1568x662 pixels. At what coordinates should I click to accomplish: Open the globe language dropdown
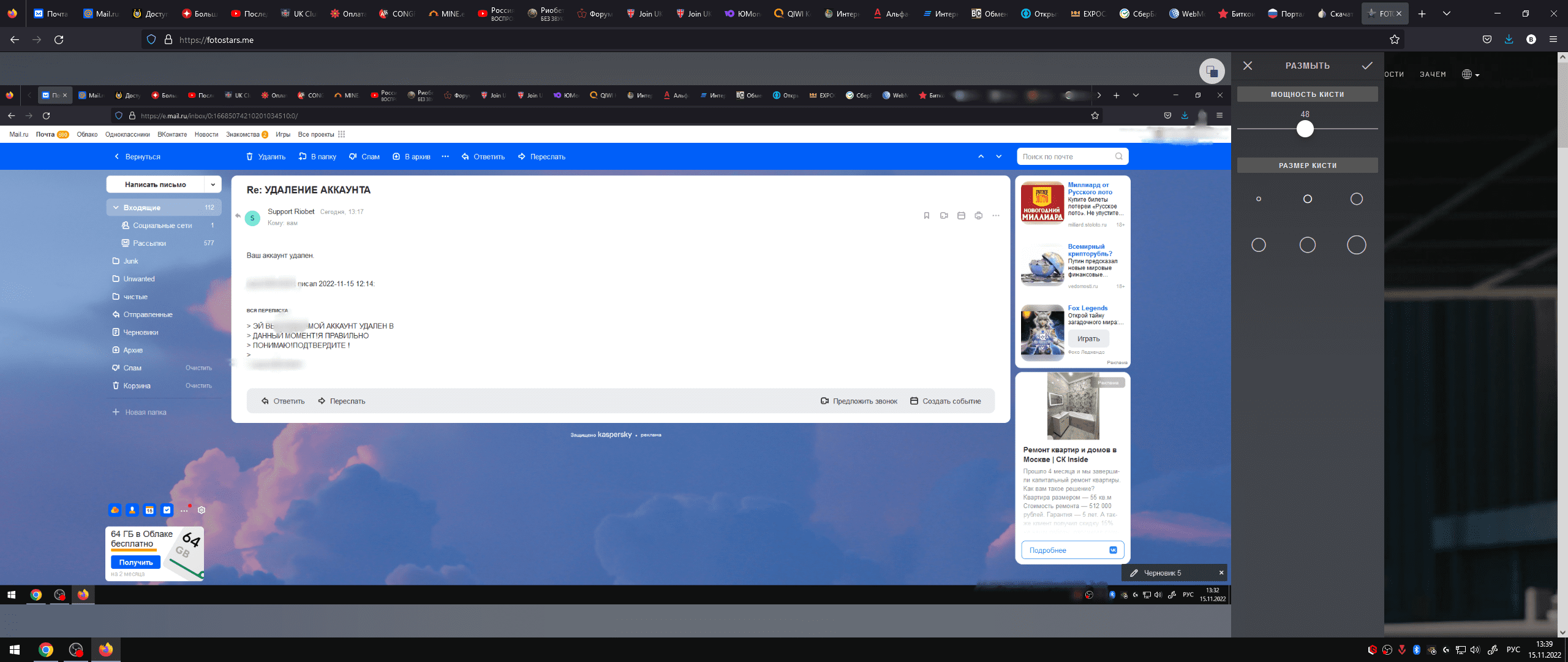click(1470, 75)
